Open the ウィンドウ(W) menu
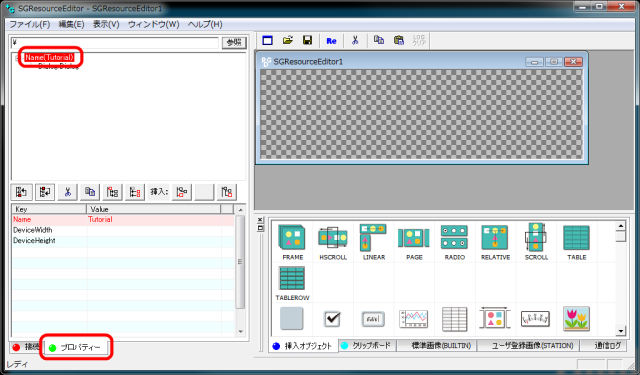 (x=153, y=24)
